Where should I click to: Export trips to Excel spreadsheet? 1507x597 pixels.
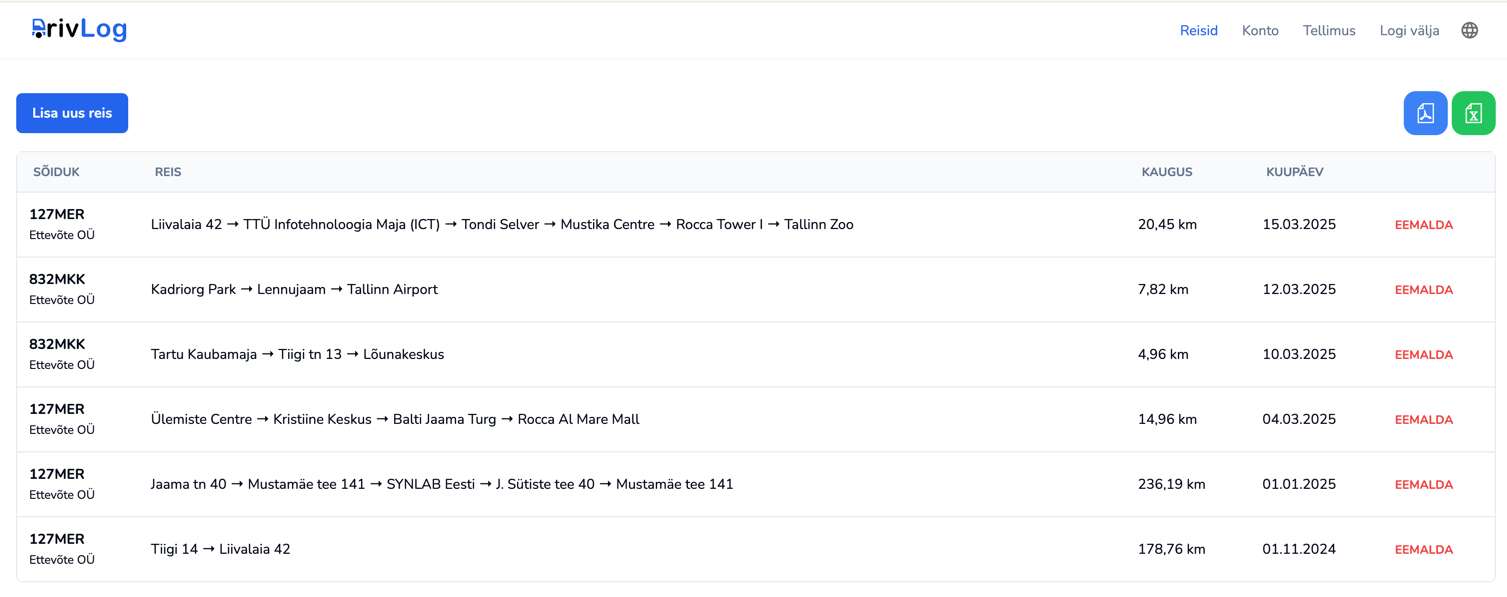pos(1473,113)
